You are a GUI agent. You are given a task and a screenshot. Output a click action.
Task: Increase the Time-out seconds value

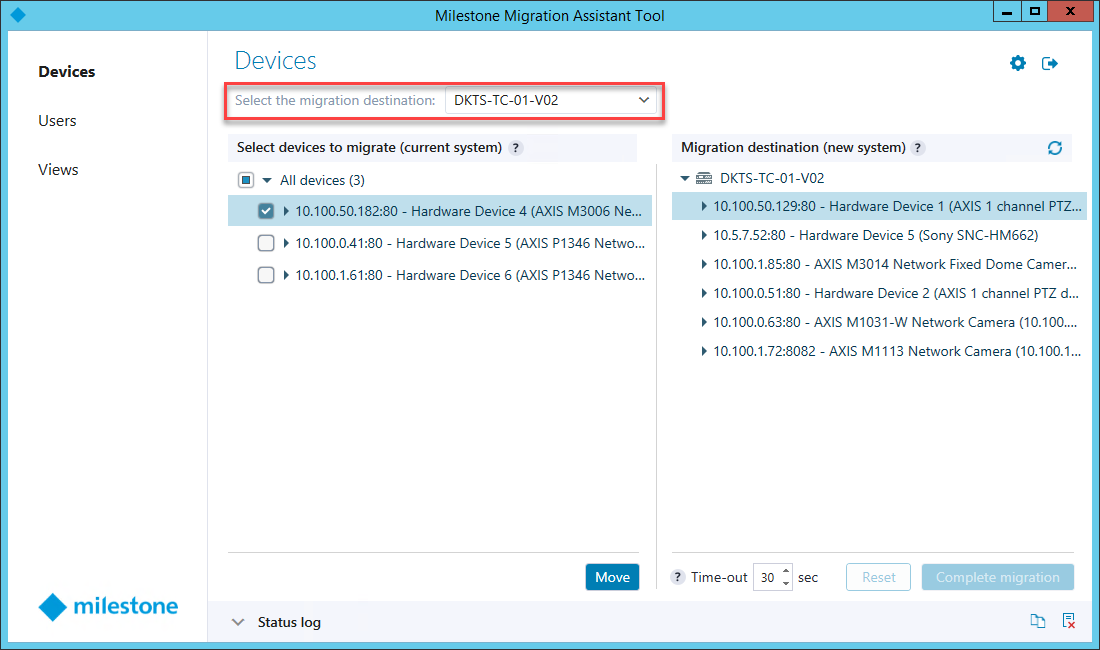786,572
